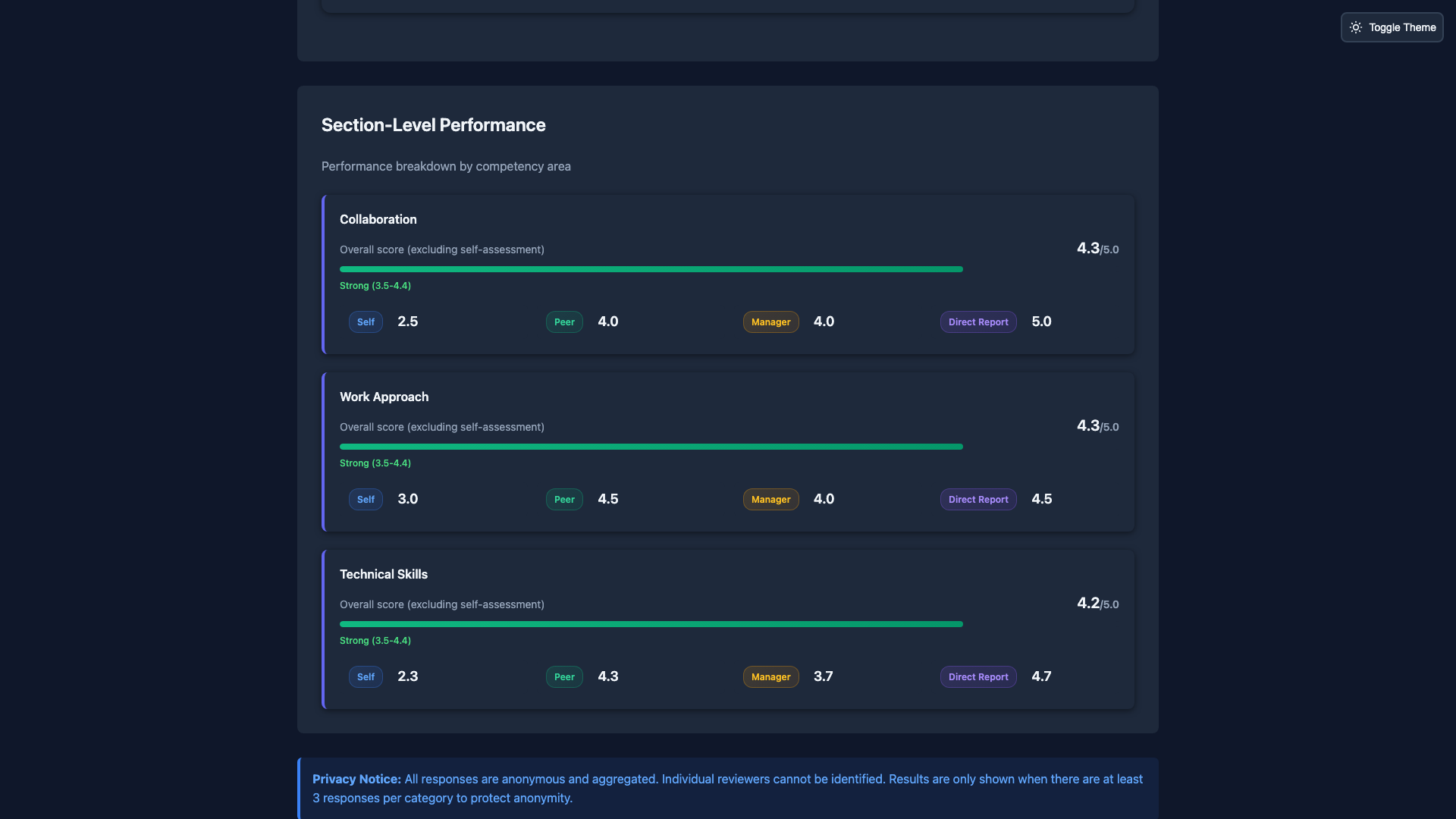The image size is (1456, 819).
Task: Click the Direct Report badge in Work Approach
Action: tap(977, 499)
